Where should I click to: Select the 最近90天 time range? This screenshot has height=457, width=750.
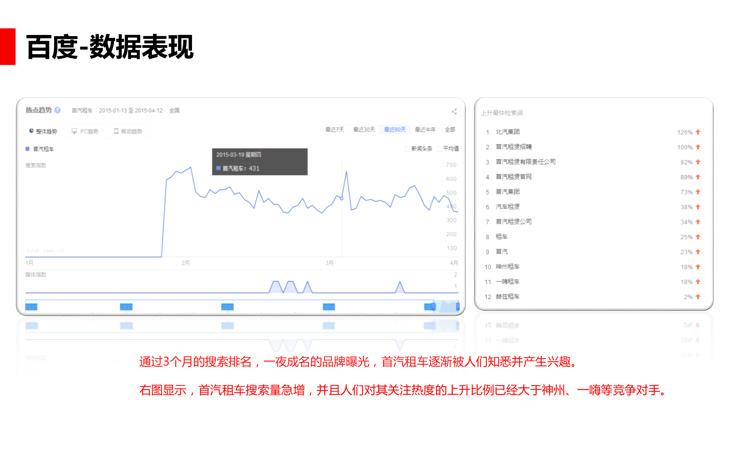(395, 130)
